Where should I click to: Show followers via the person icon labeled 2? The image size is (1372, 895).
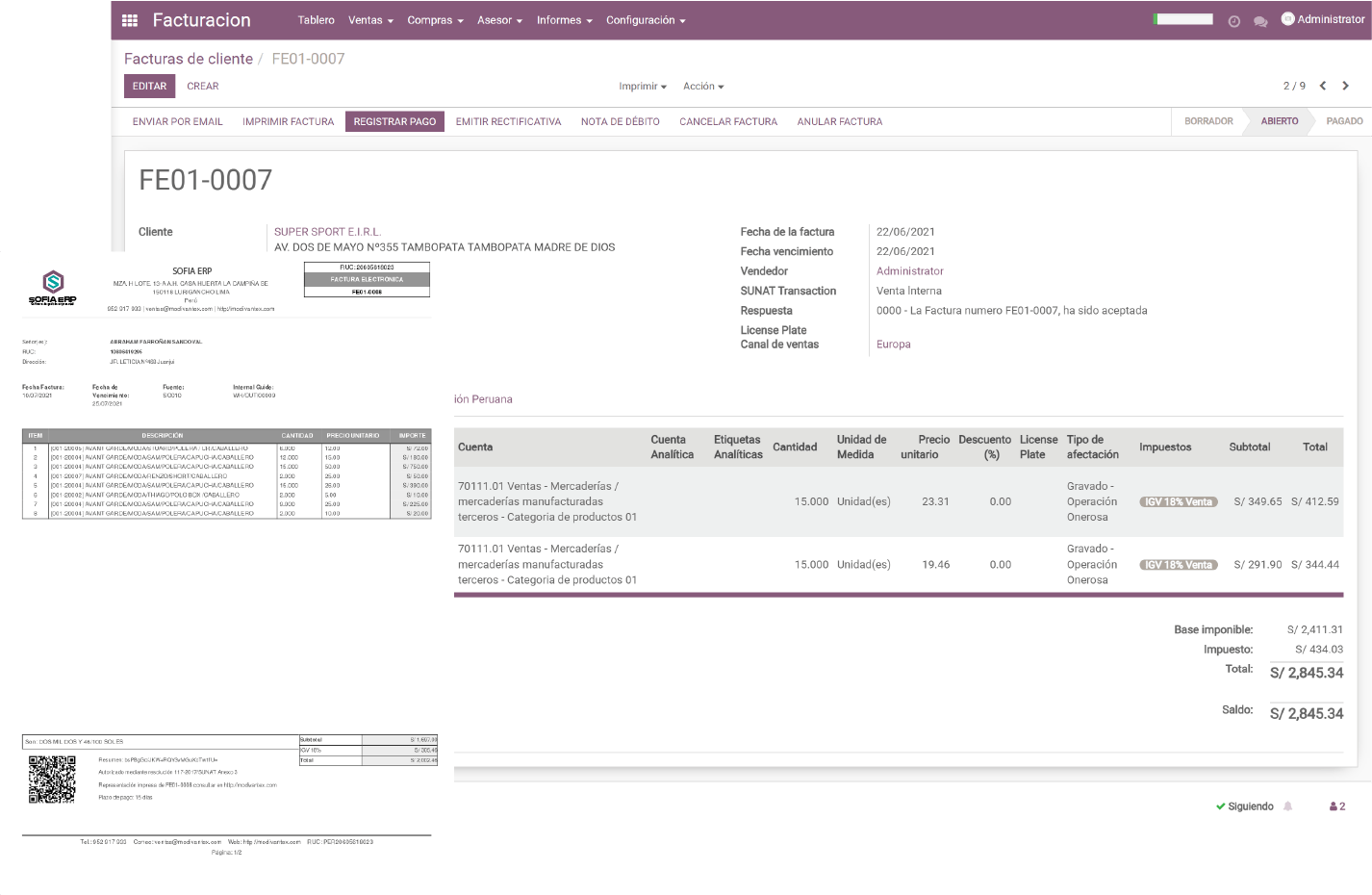1336,805
